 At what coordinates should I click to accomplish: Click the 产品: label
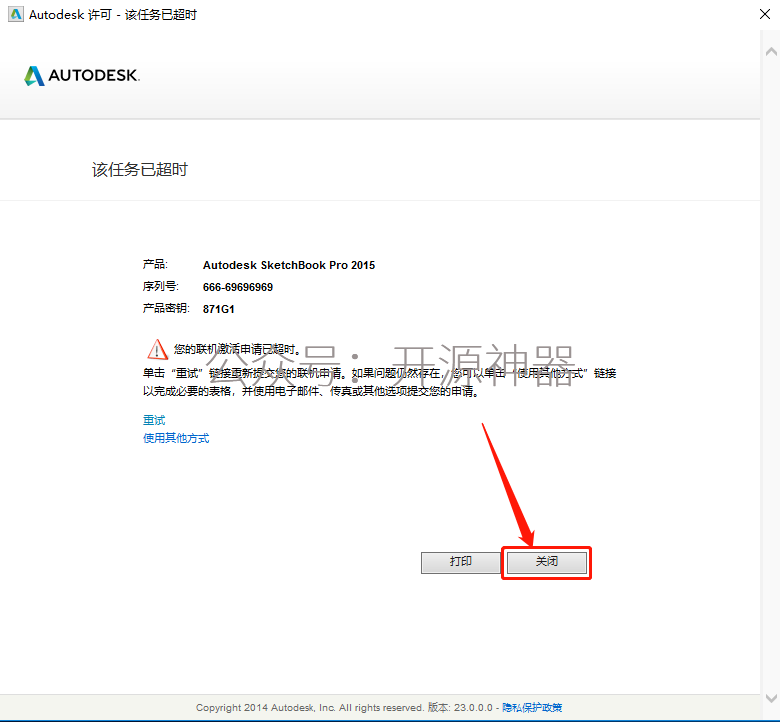point(155,264)
